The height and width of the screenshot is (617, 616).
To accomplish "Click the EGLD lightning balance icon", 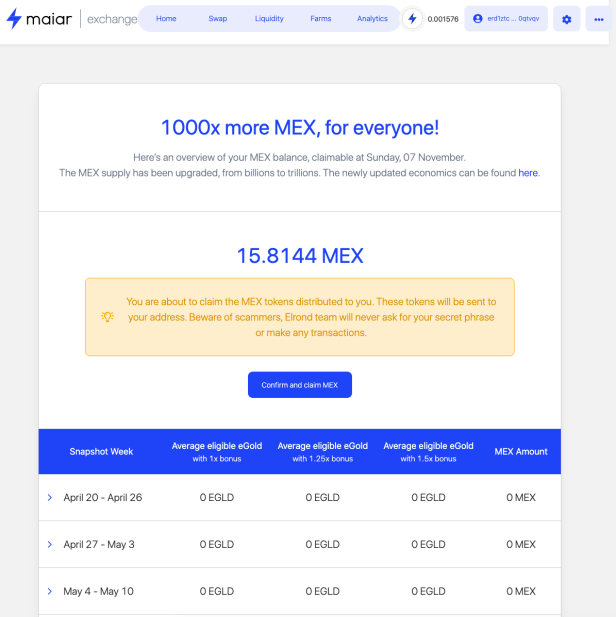I will (412, 18).
